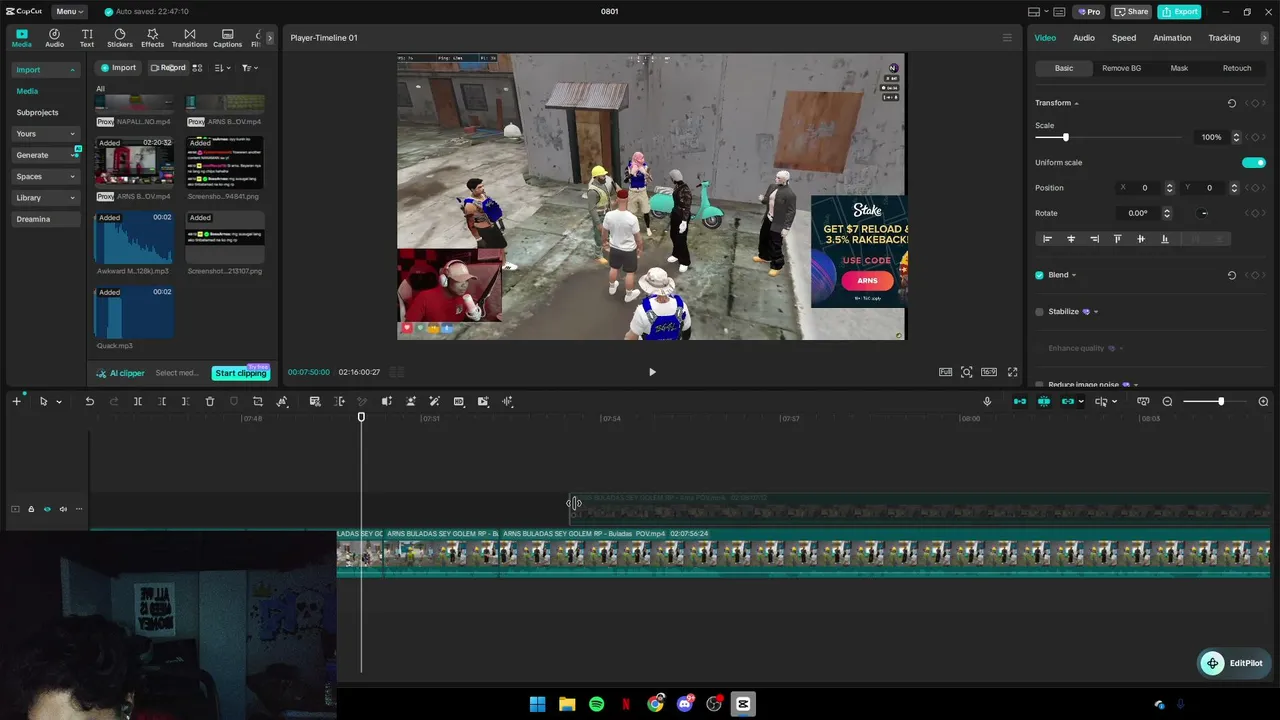Switch to the Audio inspector tab
Screen dimensions: 1280x720
[x=1084, y=38]
